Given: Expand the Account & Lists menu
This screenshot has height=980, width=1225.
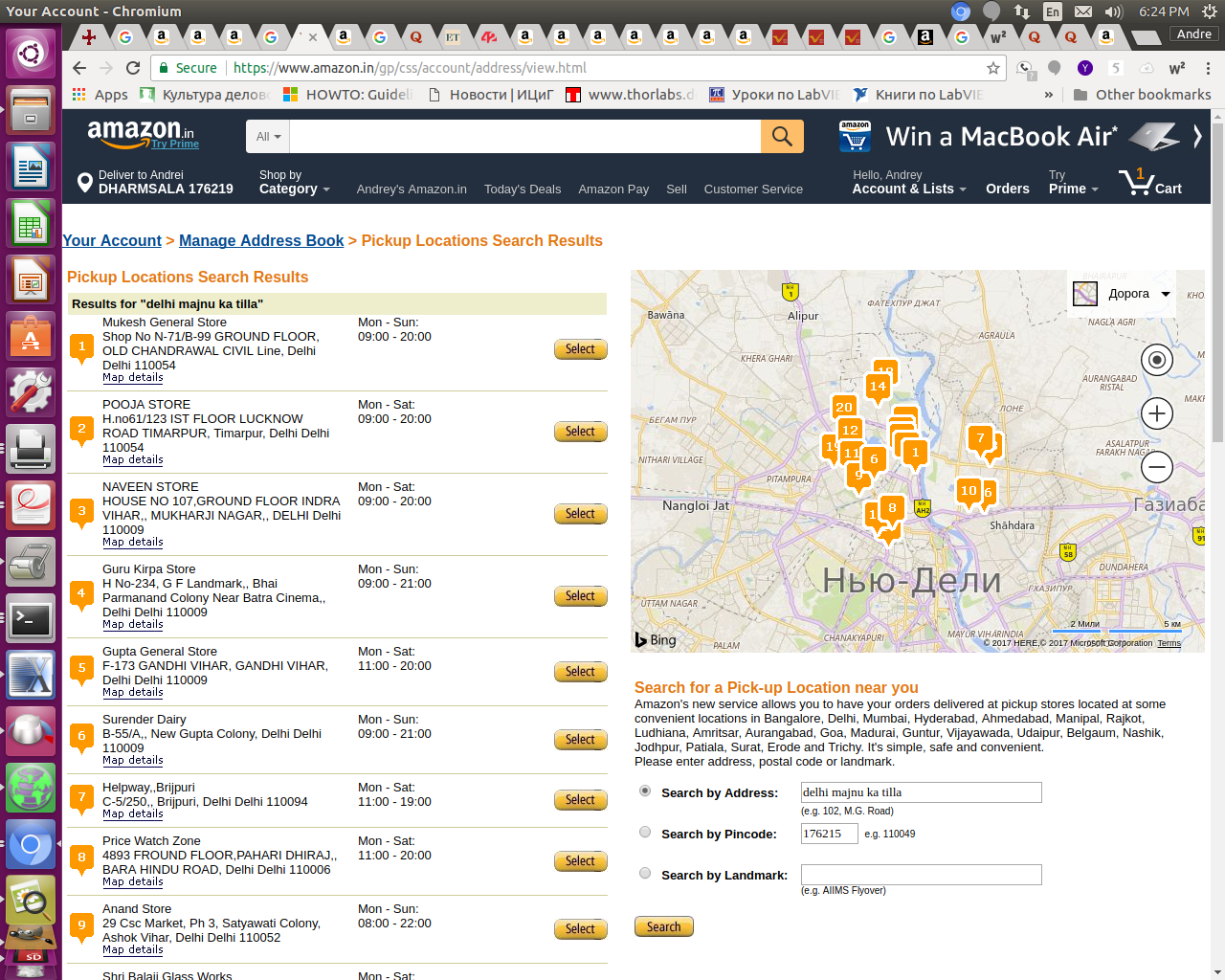Looking at the screenshot, I should pyautogui.click(x=908, y=189).
